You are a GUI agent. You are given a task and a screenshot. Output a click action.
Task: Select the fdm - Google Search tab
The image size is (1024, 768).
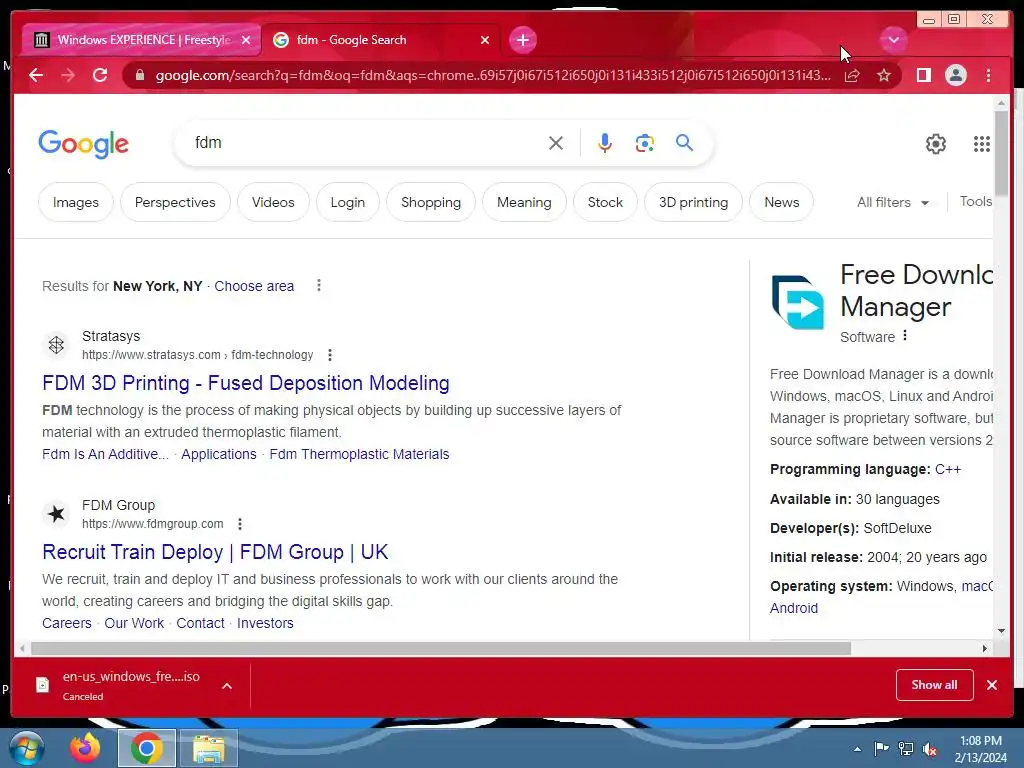[x=381, y=40]
